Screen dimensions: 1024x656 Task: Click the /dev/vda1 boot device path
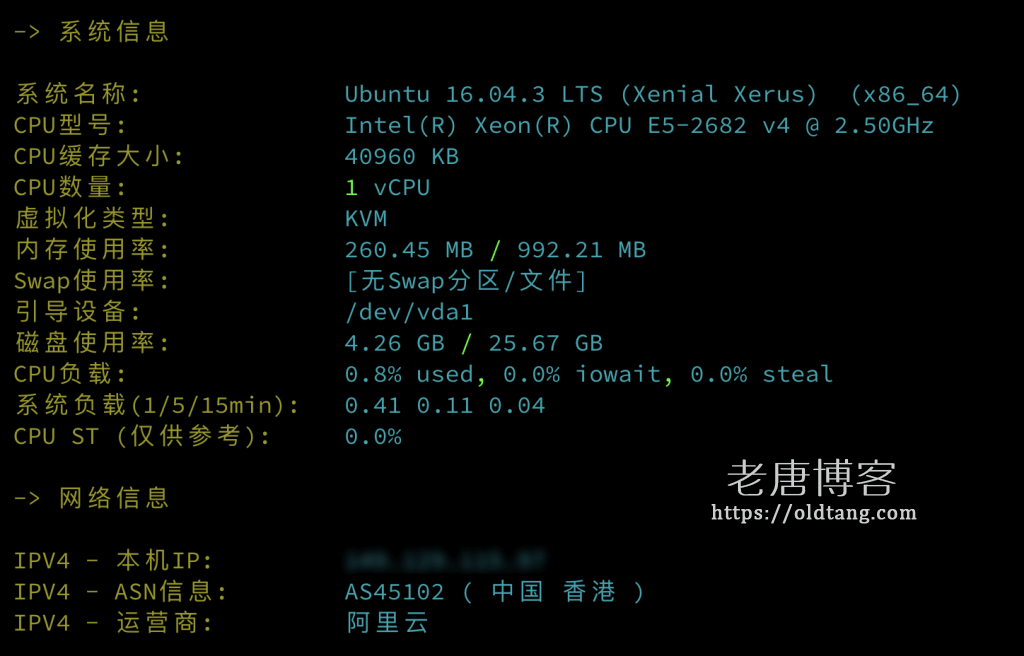pyautogui.click(x=408, y=312)
